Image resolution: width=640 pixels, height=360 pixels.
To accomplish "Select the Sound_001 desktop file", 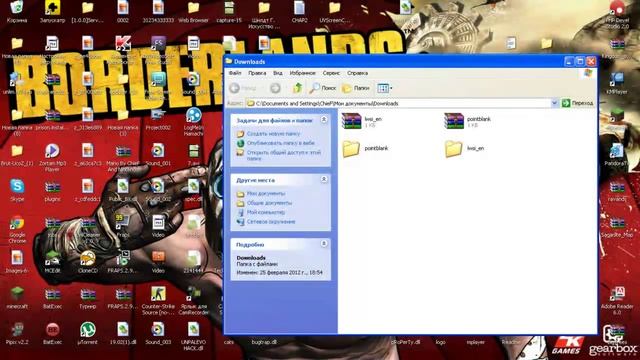I will [x=158, y=154].
